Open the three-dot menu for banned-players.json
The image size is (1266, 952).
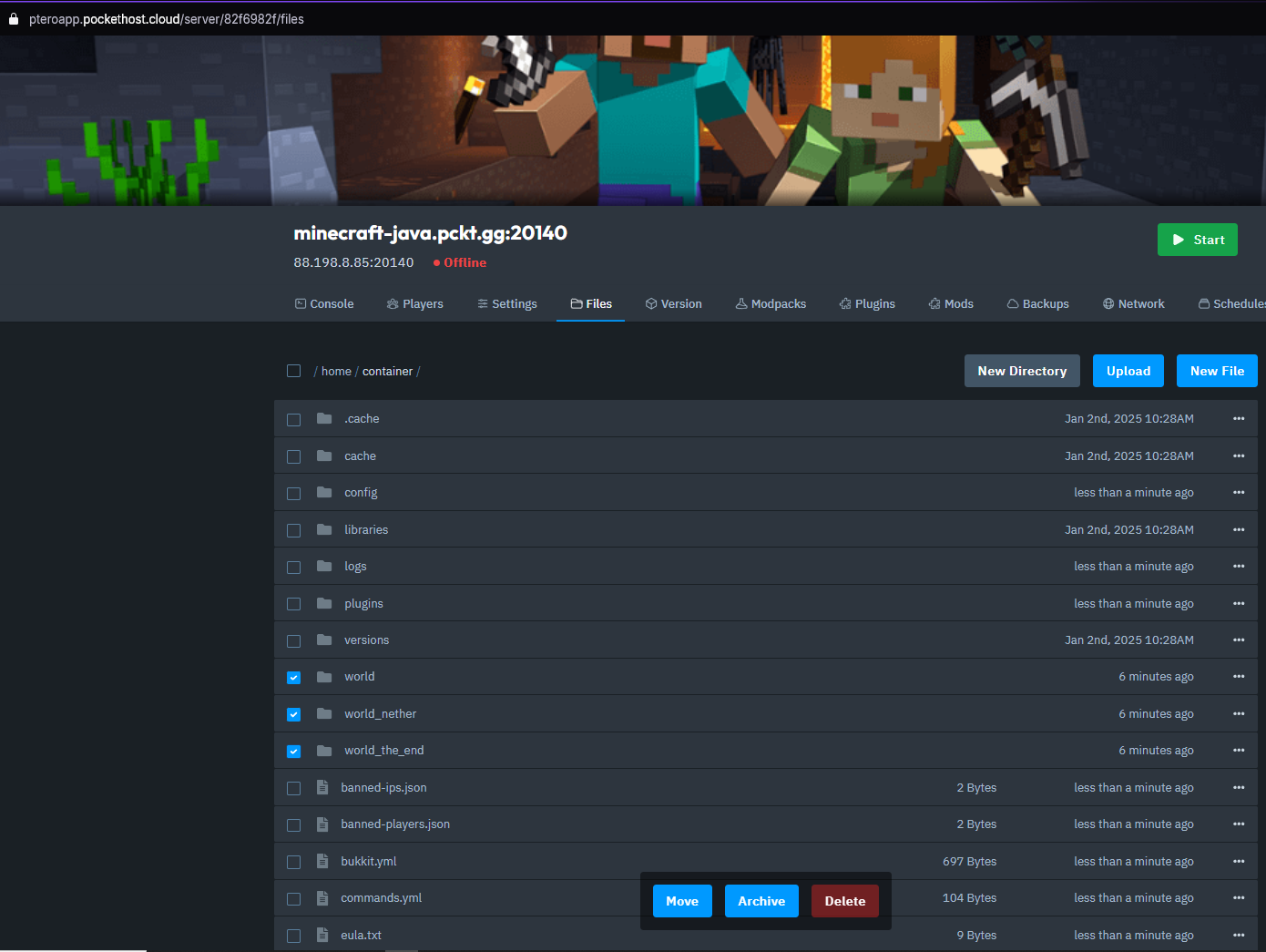(1239, 824)
